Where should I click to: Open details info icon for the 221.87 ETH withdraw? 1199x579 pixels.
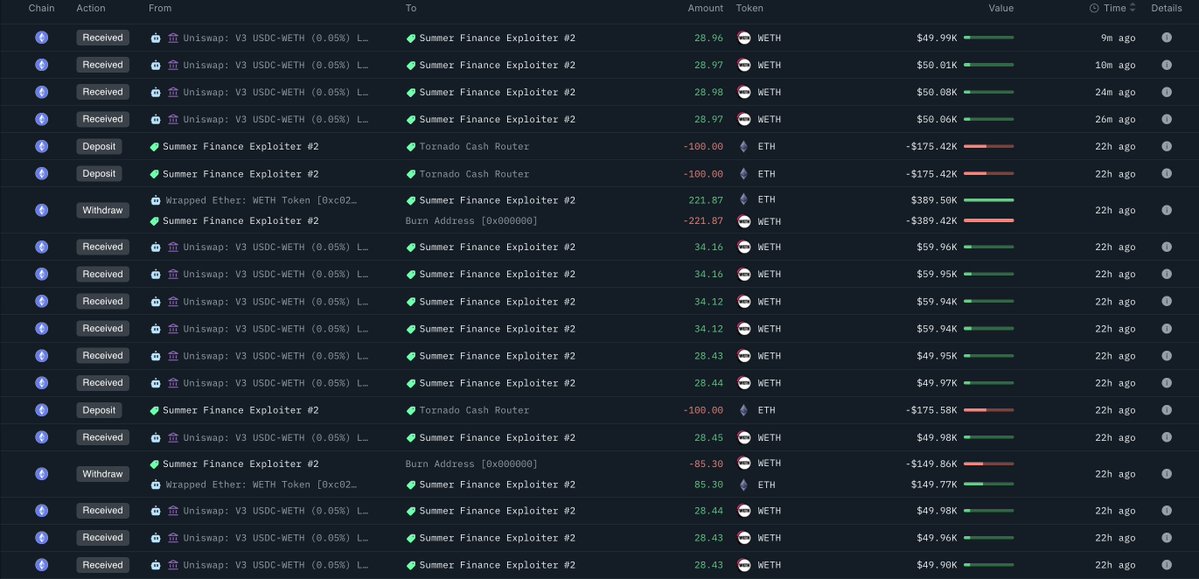click(1166, 210)
